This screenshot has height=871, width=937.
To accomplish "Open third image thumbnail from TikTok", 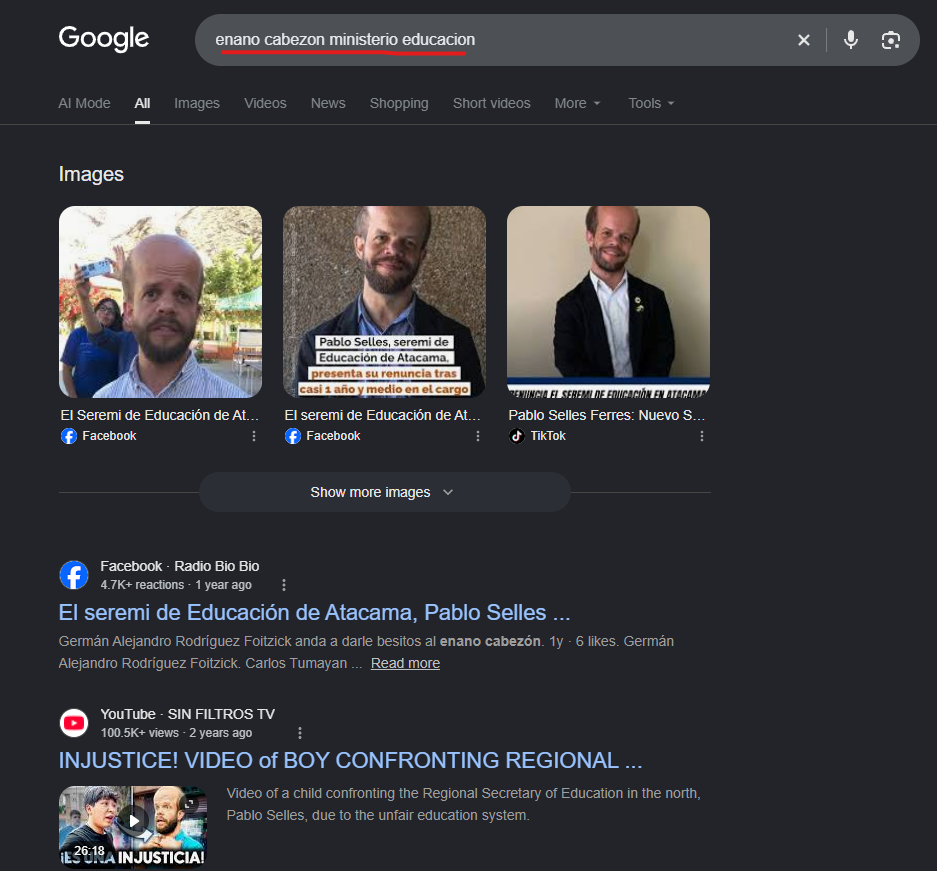I will [x=608, y=302].
